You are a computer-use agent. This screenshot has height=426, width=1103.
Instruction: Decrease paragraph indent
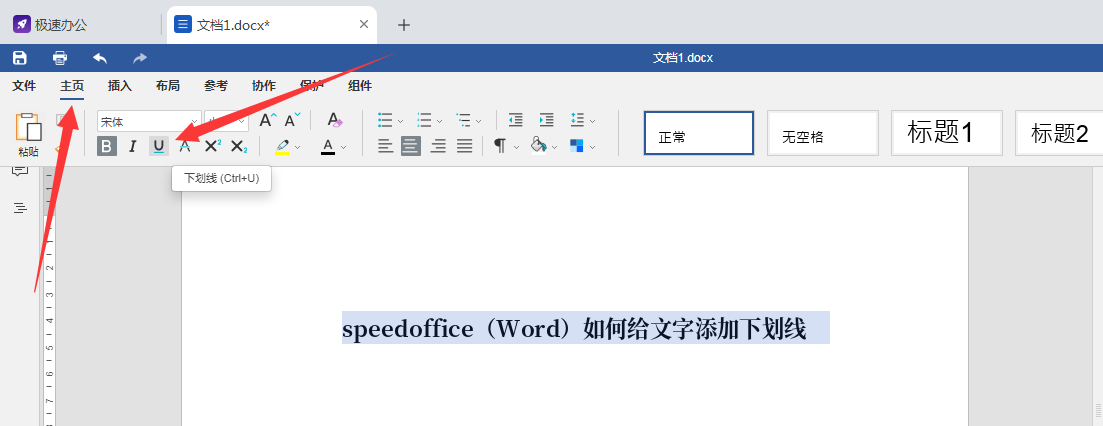[x=516, y=120]
